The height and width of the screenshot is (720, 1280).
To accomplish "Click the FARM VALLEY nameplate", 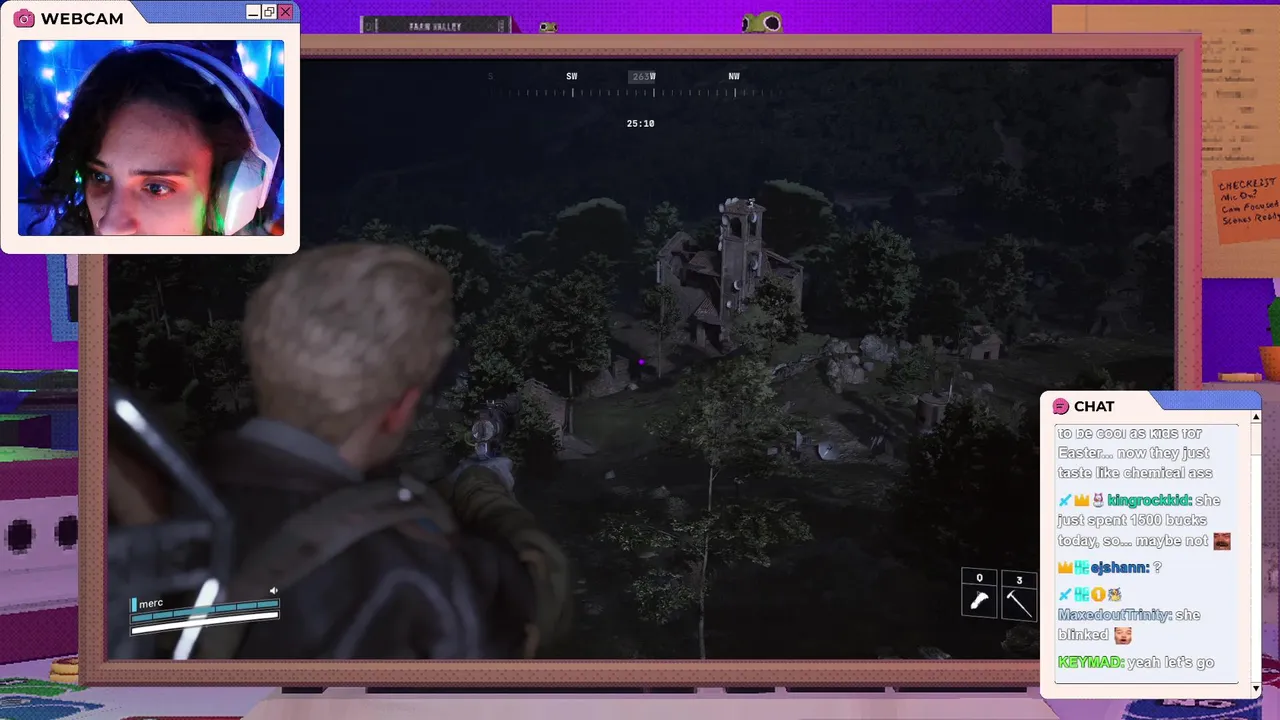I will pos(436,26).
